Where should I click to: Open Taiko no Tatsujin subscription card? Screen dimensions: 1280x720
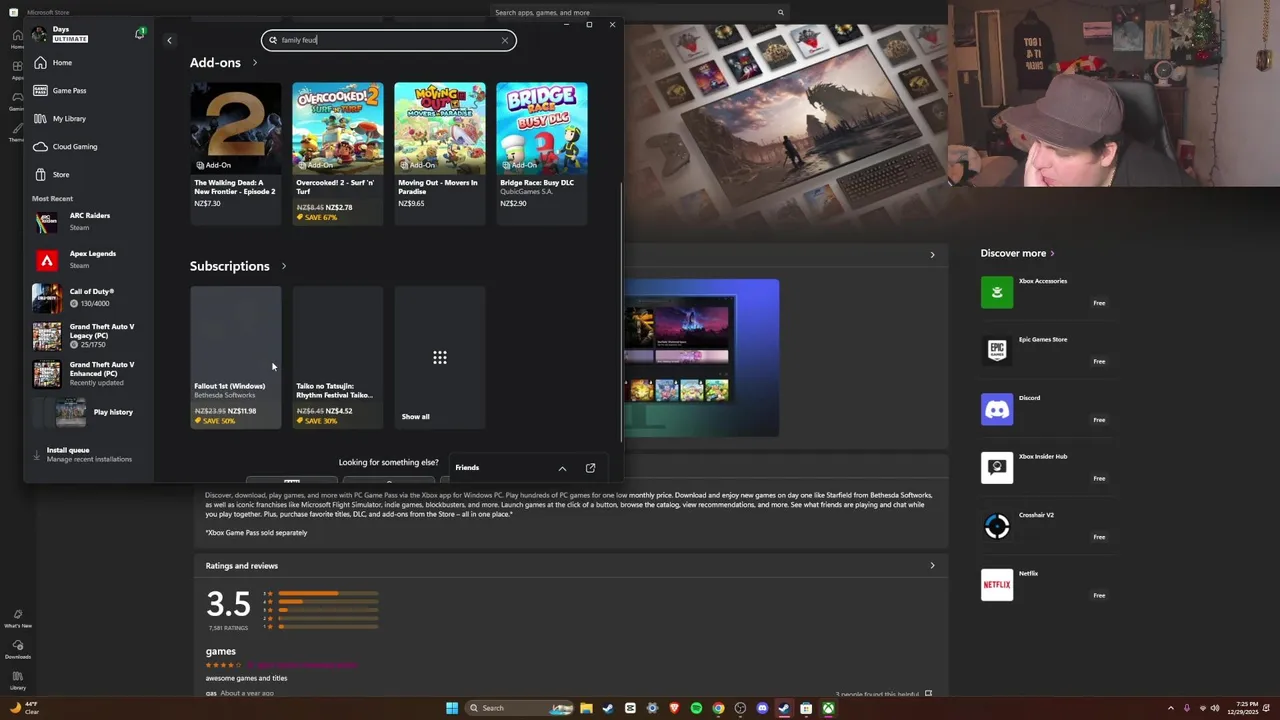pos(338,357)
